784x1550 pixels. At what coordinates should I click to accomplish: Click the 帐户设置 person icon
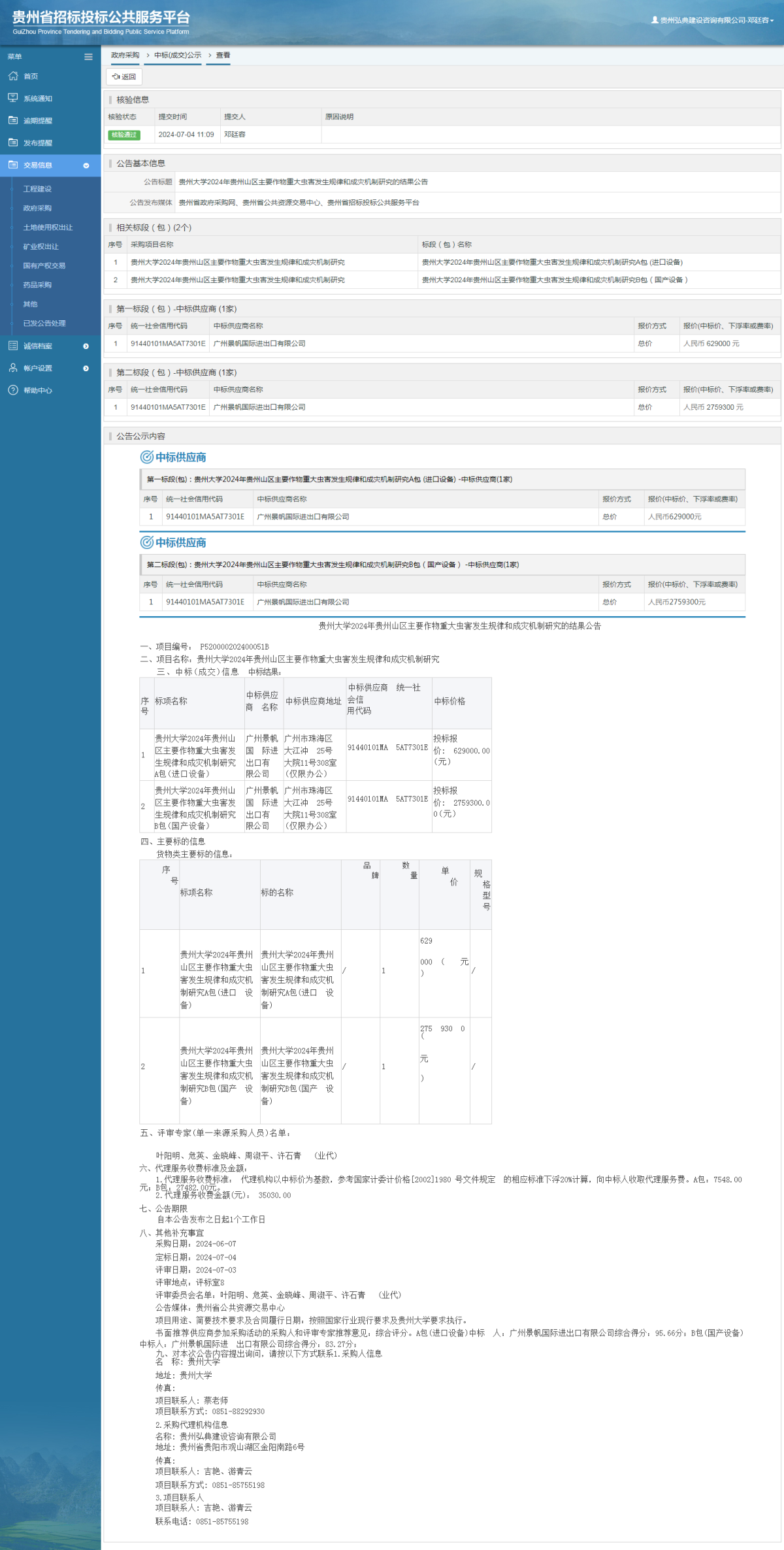(13, 368)
